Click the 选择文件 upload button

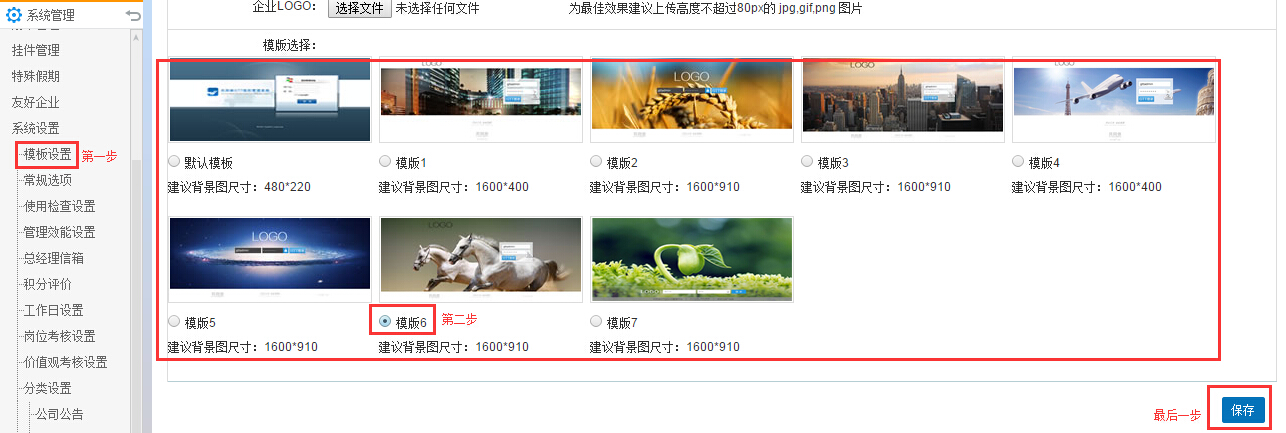[359, 8]
